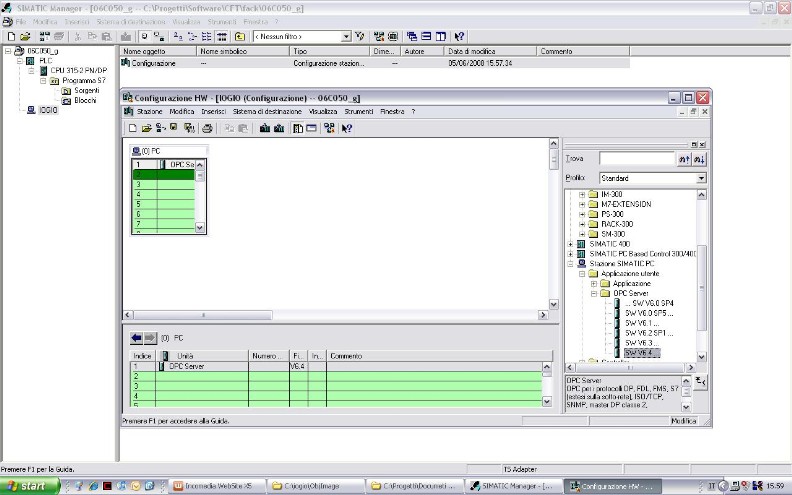Collapse the Stazione SIMATIC PC node
This screenshot has width=792, height=495.
(x=570, y=264)
